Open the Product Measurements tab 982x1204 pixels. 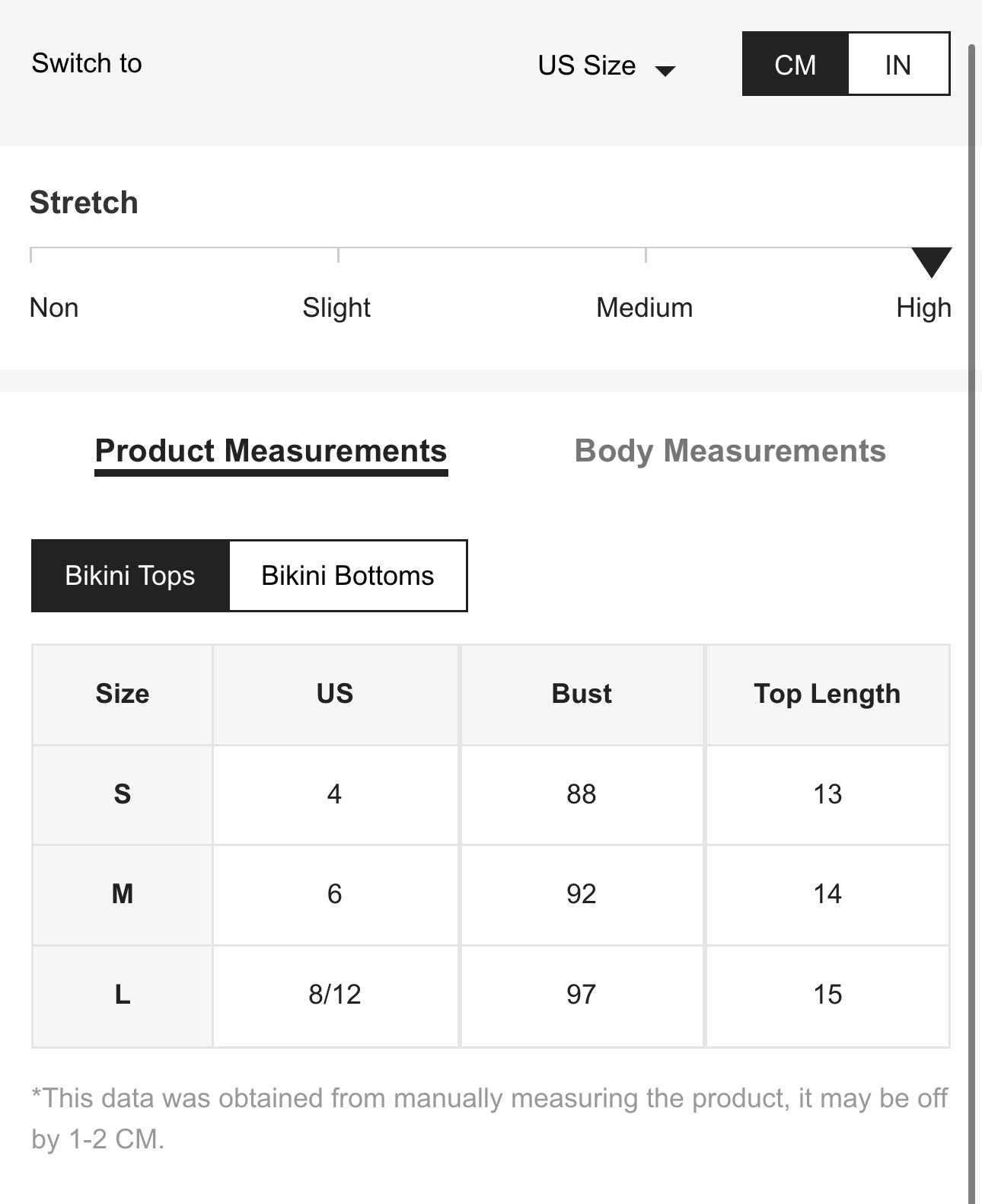click(271, 452)
